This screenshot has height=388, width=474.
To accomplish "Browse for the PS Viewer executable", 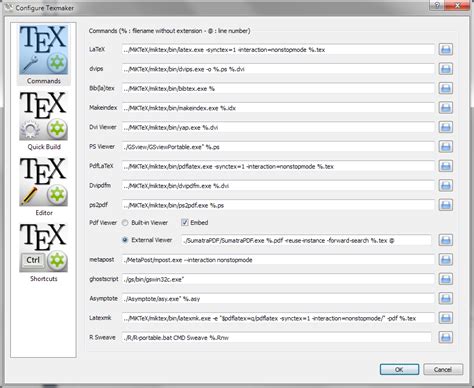I will click(x=446, y=146).
